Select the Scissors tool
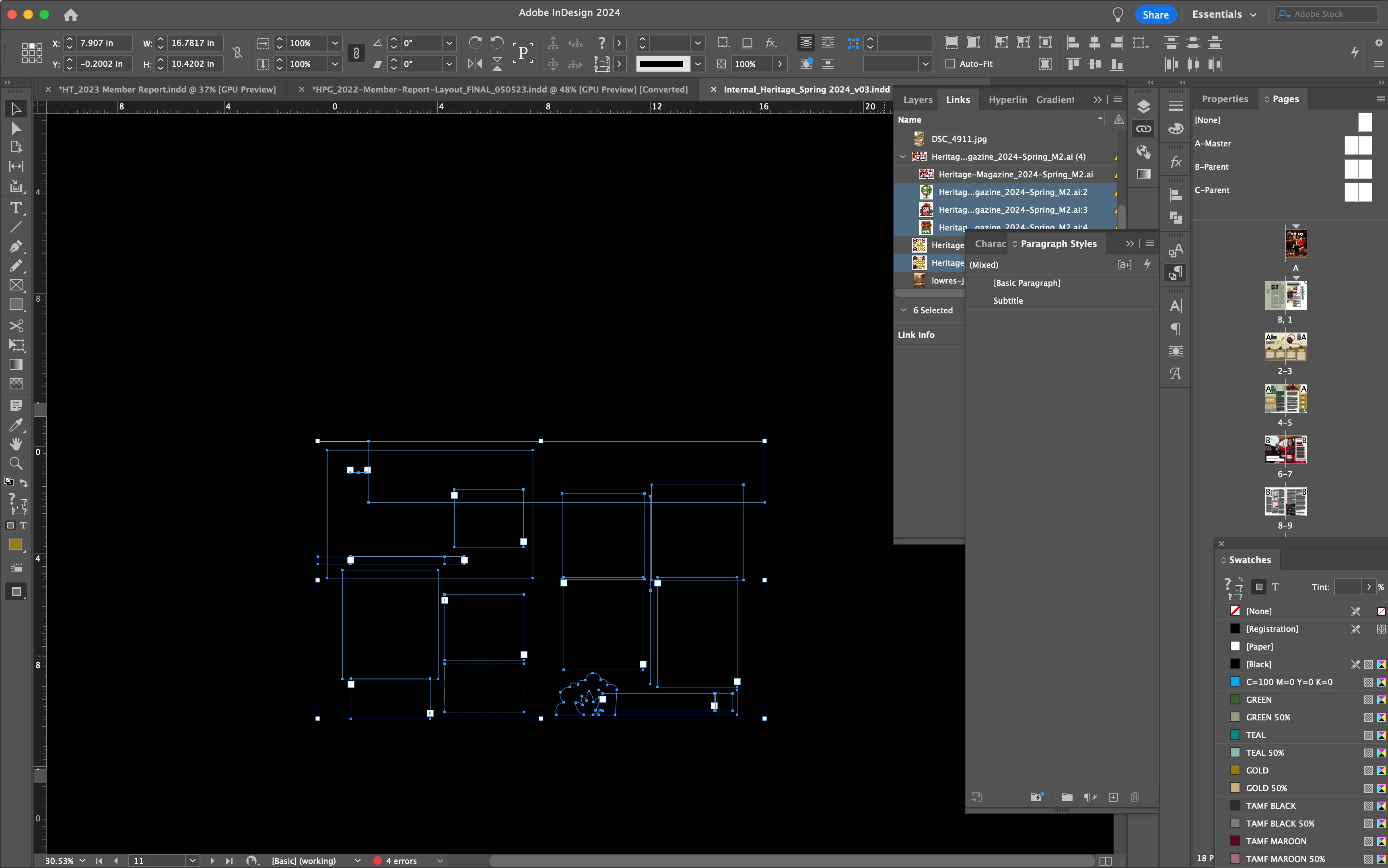 coord(16,325)
